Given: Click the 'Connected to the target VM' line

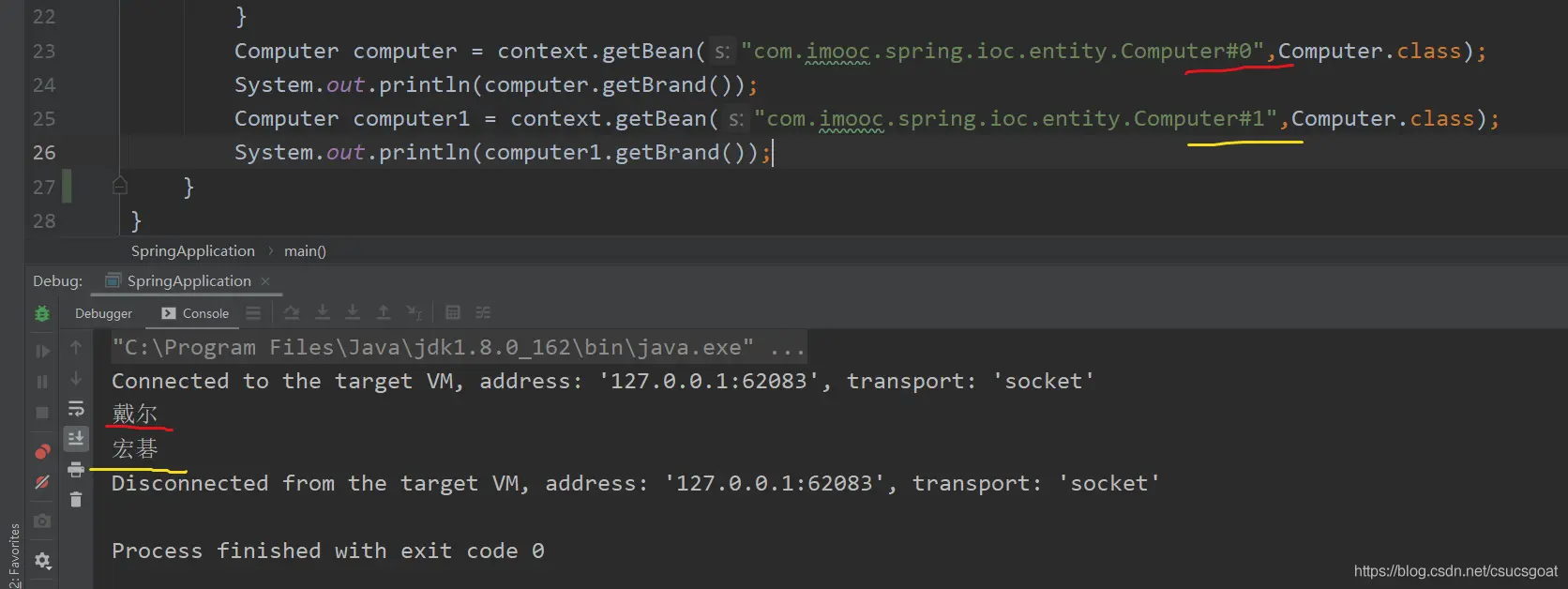Looking at the screenshot, I should 603,382.
